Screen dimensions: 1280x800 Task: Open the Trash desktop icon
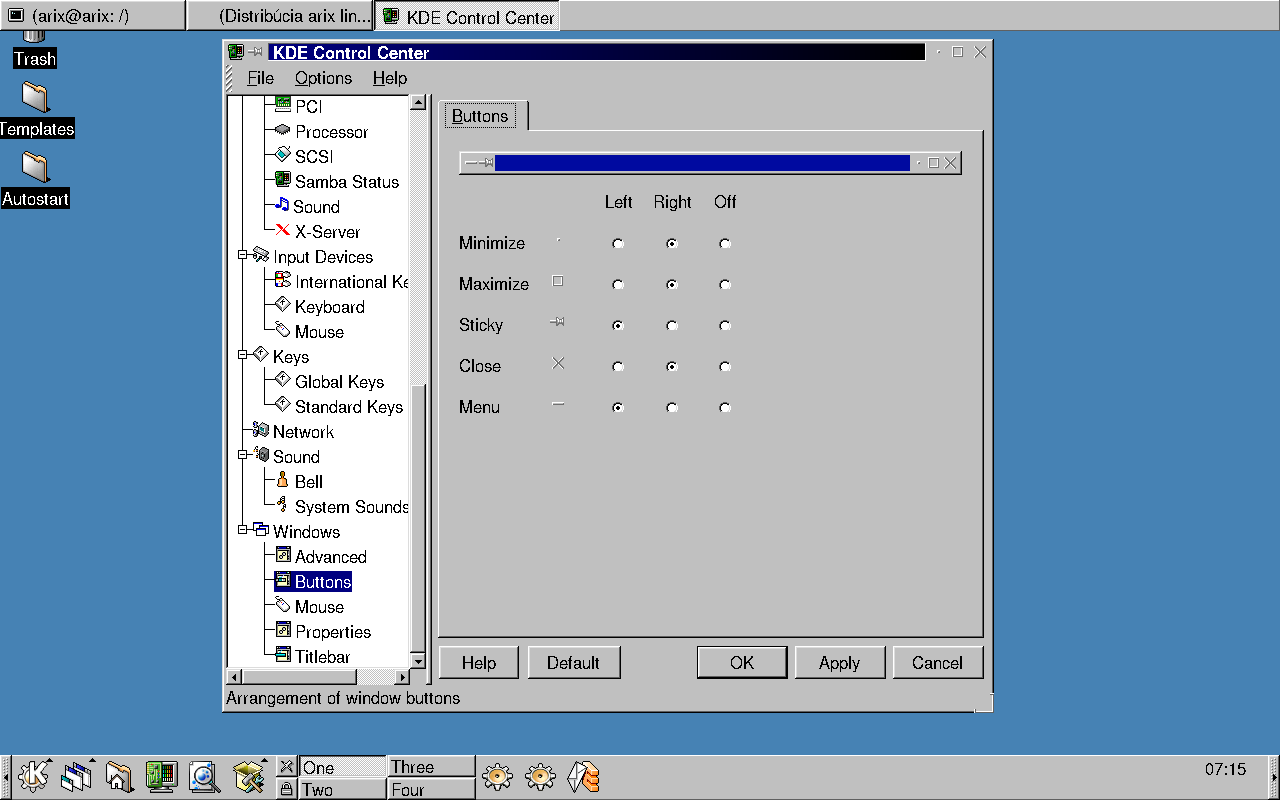pyautogui.click(x=34, y=48)
